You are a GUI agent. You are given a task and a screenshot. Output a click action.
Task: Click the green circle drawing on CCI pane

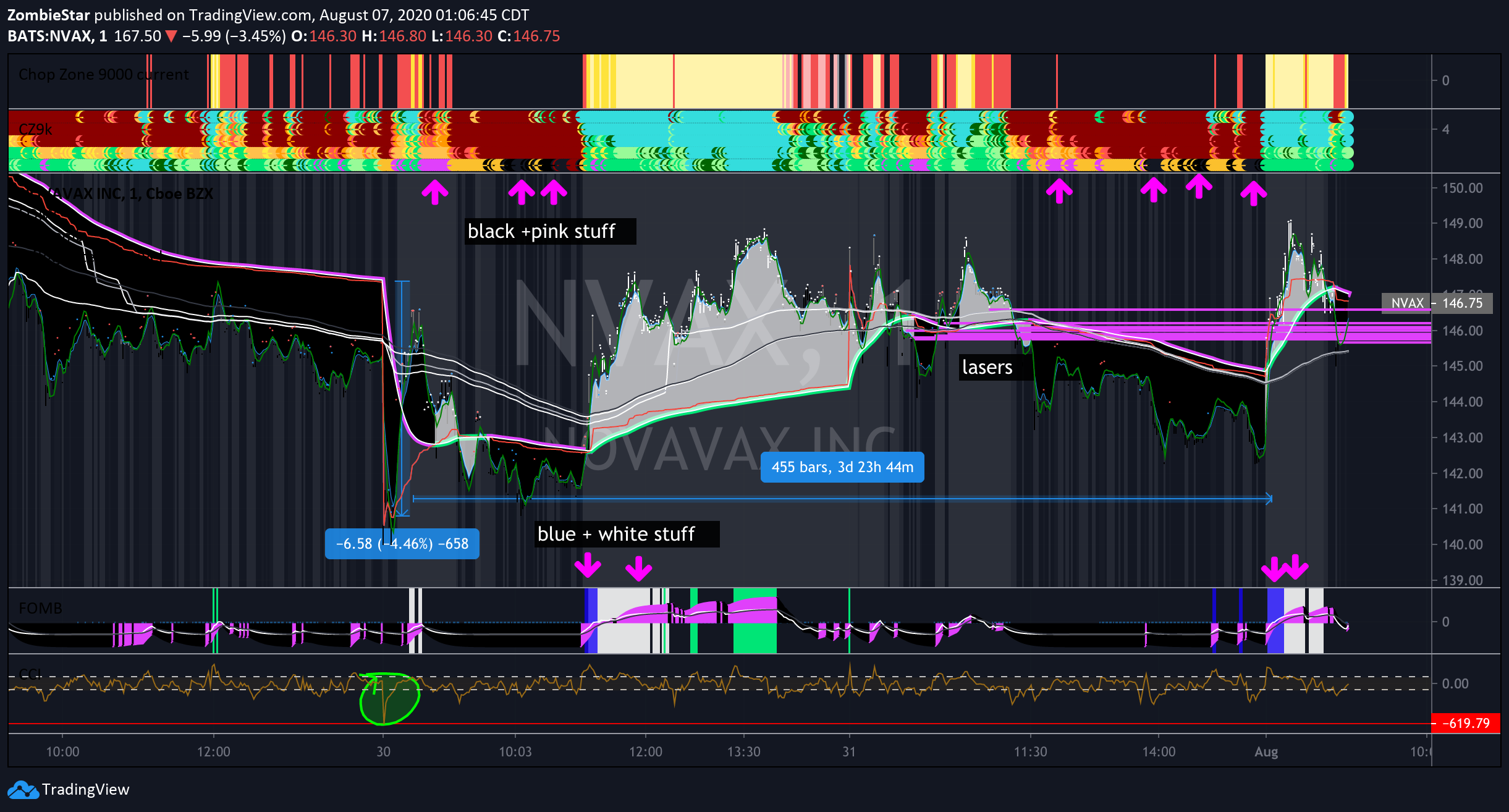click(x=389, y=698)
